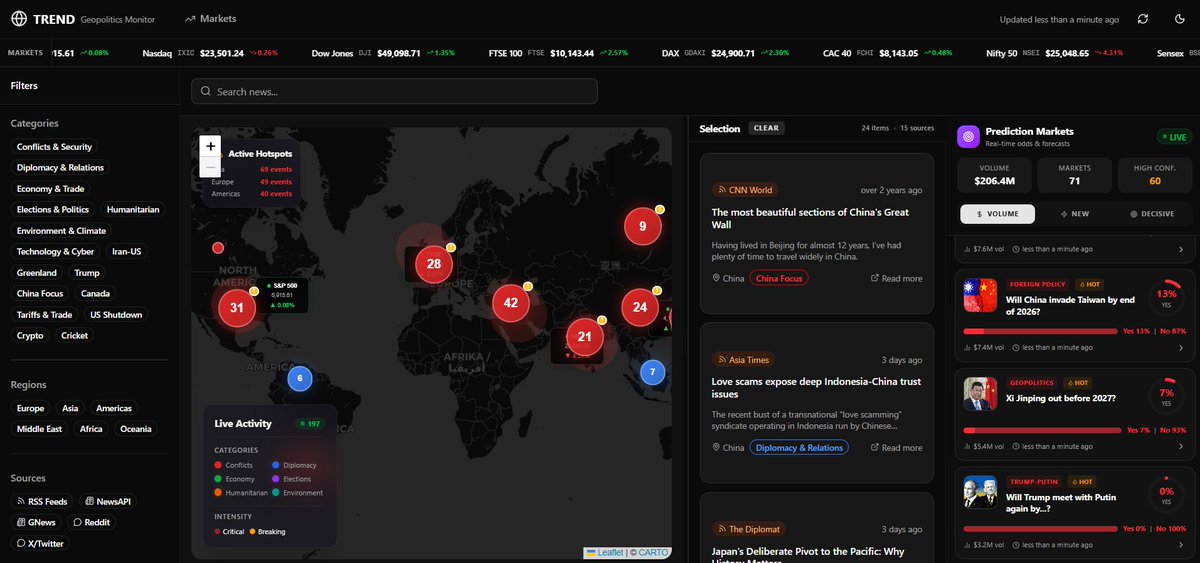This screenshot has width=1200, height=563.
Task: Refresh the news feed using the refresh icon
Action: coord(1143,19)
